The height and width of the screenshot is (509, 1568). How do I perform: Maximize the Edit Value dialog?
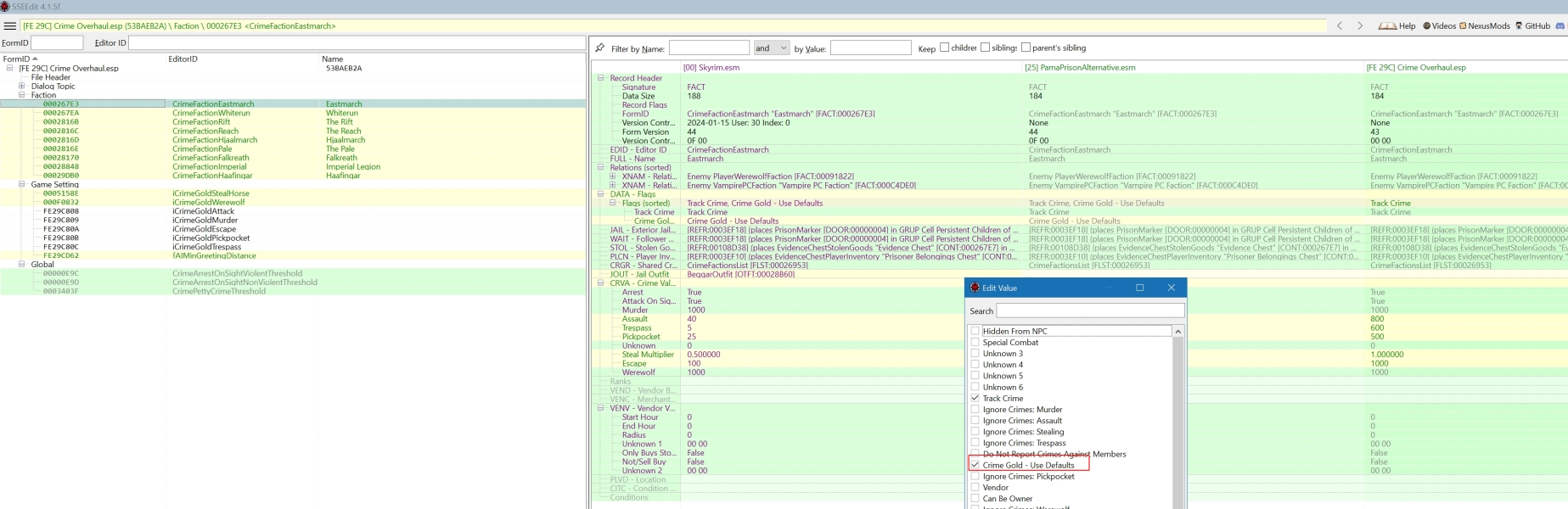(1139, 288)
